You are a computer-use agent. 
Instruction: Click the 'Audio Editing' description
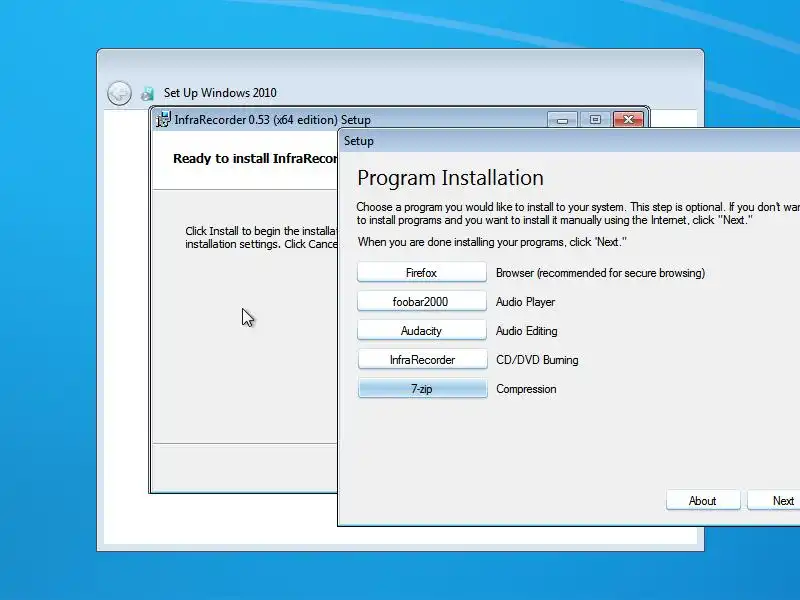[527, 331]
